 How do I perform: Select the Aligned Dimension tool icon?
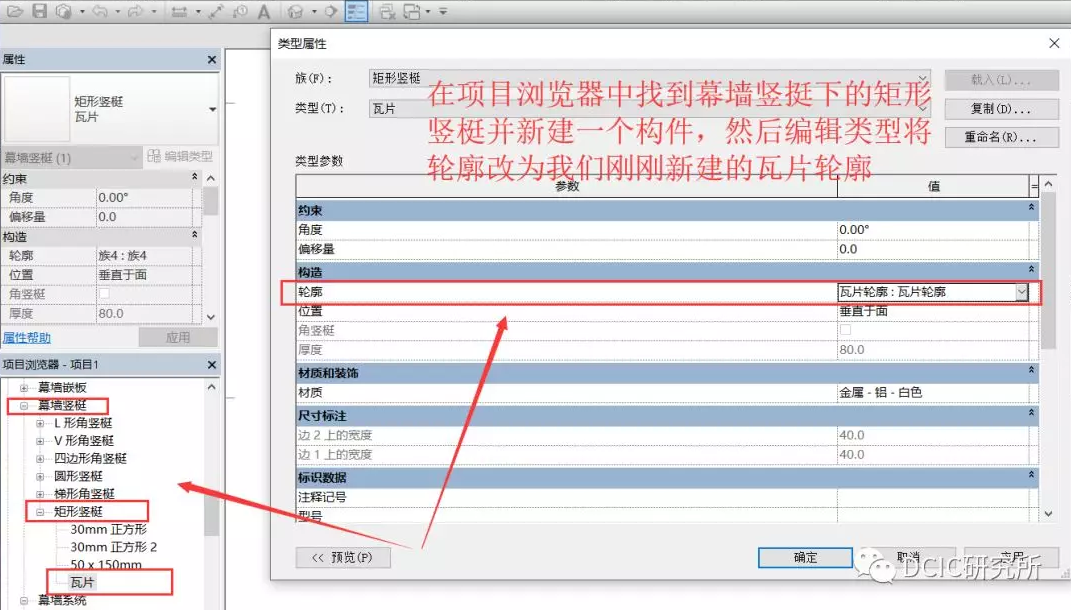[216, 11]
